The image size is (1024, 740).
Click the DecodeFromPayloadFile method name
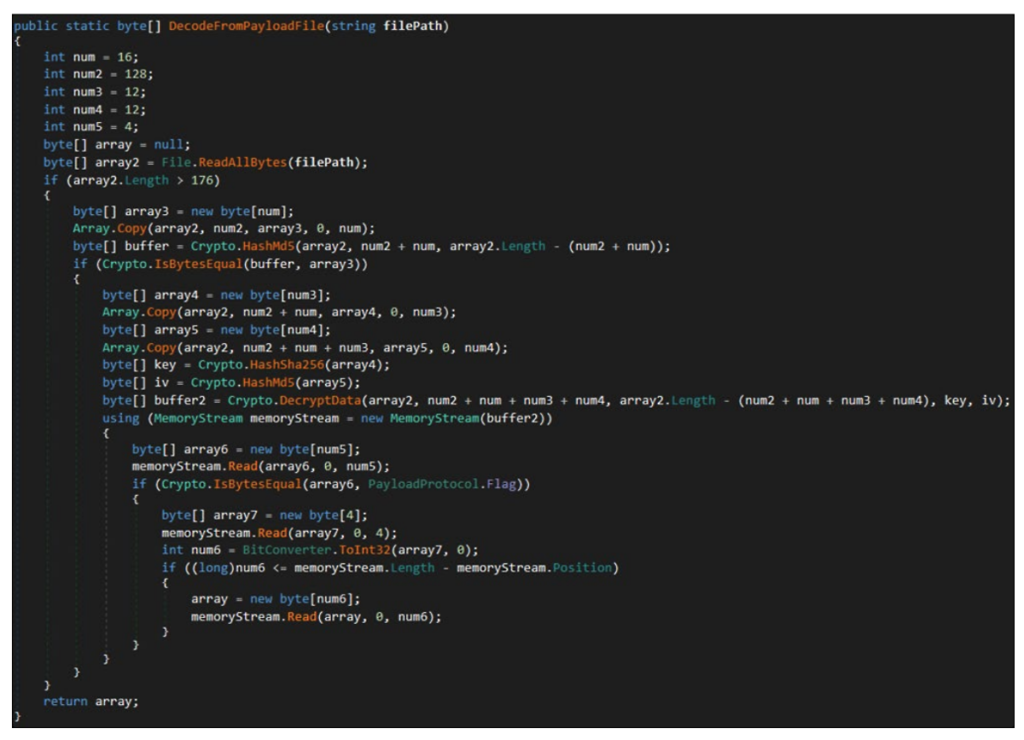pyautogui.click(x=260, y=26)
